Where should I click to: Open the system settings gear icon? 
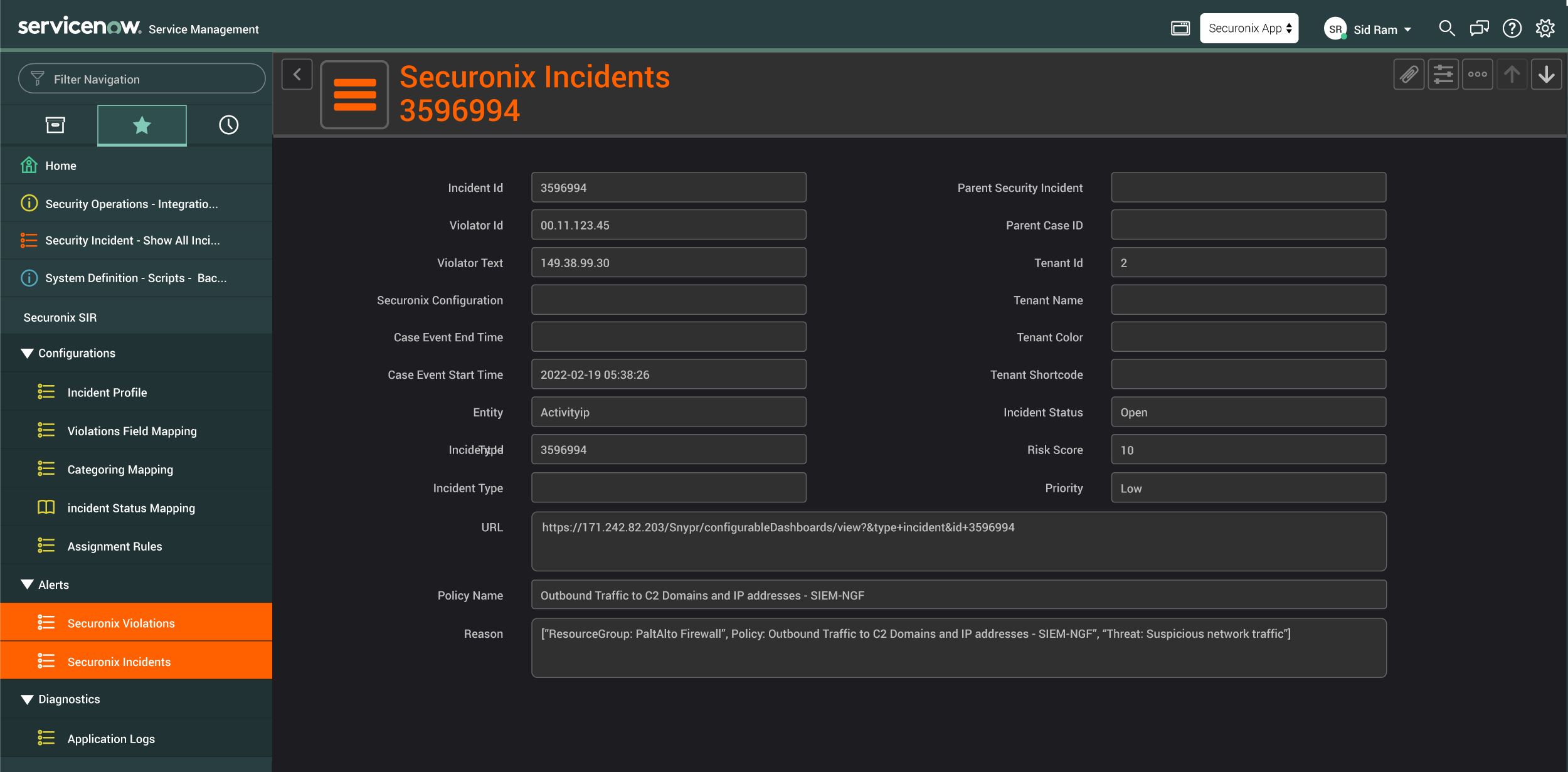[x=1545, y=28]
